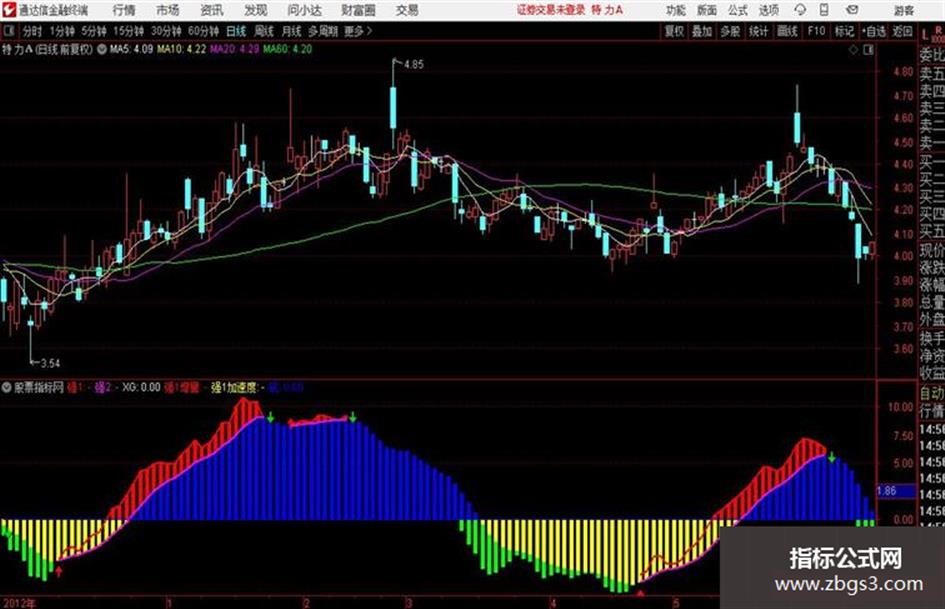Image resolution: width=945 pixels, height=609 pixels.
Task: Click the XG: 0.00 indicator value
Action: click(x=141, y=388)
